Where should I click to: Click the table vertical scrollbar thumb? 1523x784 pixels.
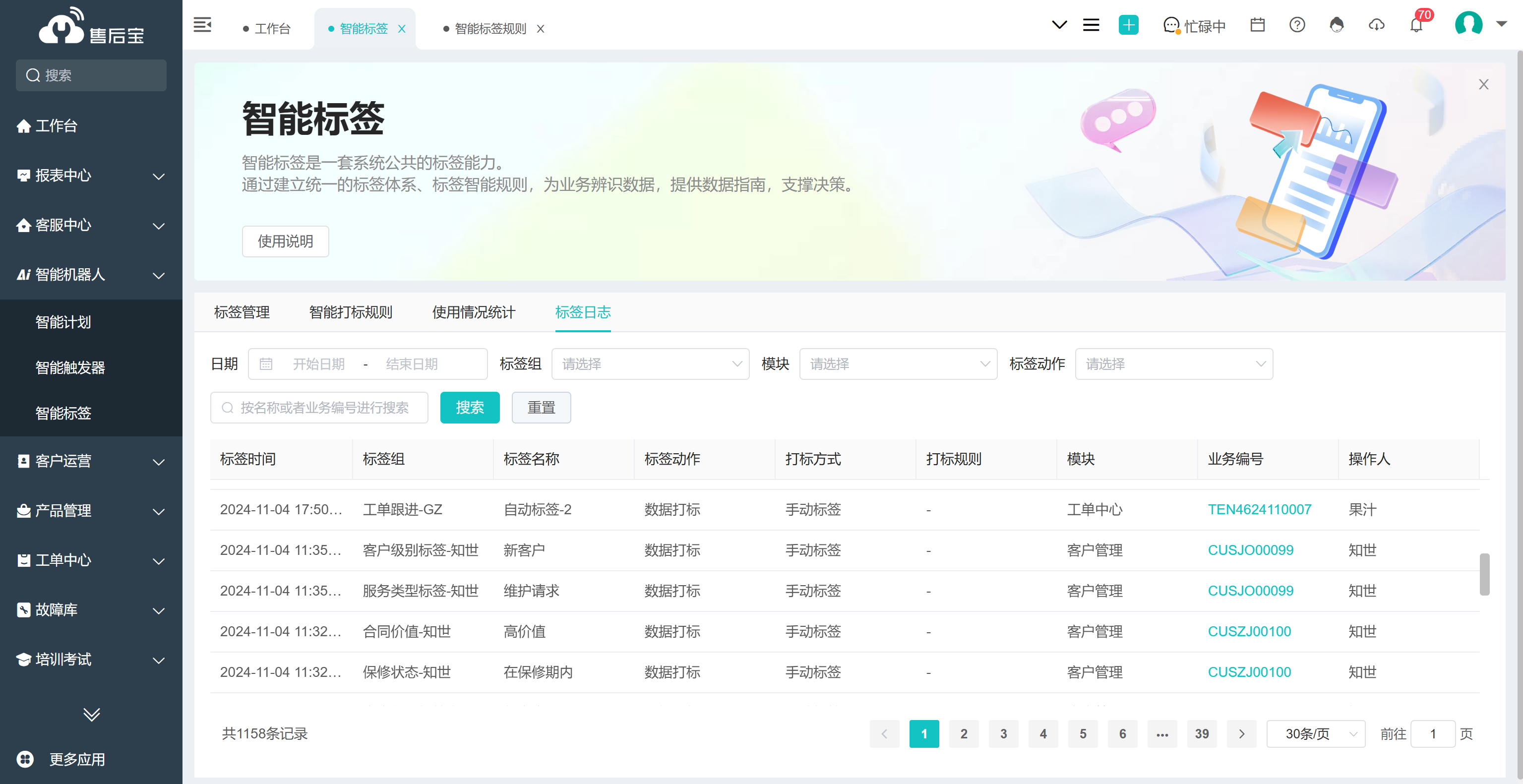point(1484,575)
